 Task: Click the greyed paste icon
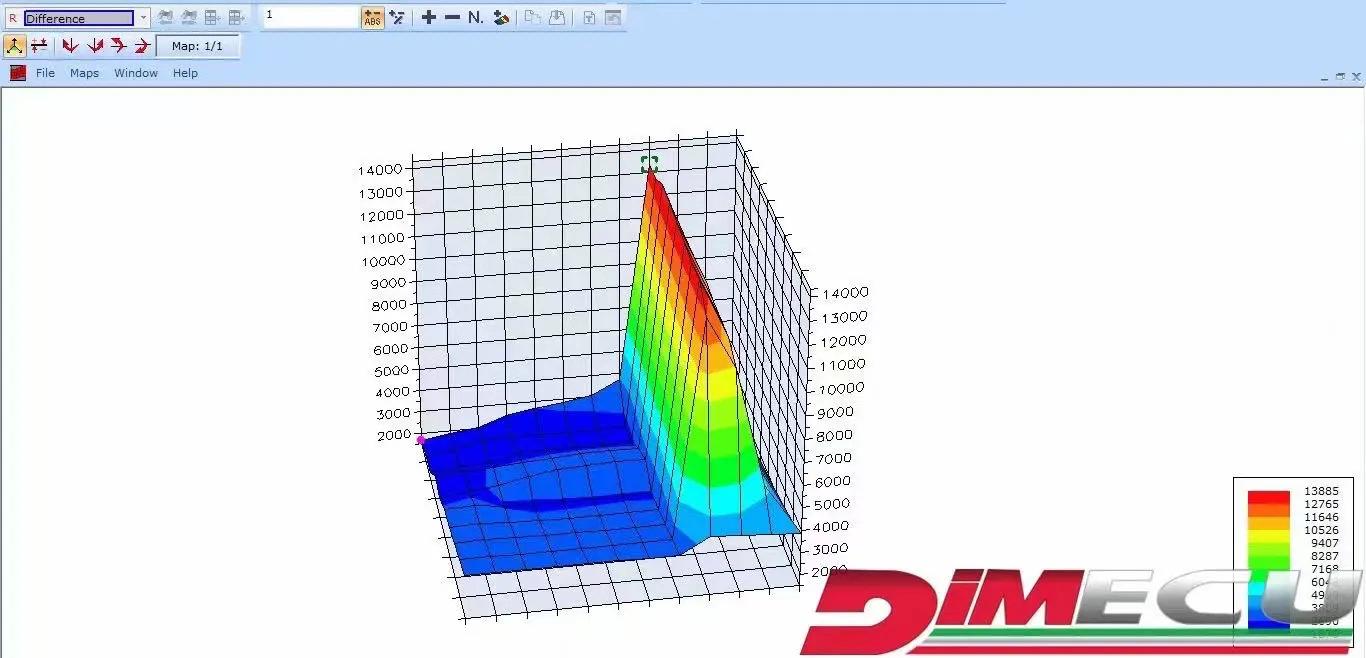[x=557, y=17]
